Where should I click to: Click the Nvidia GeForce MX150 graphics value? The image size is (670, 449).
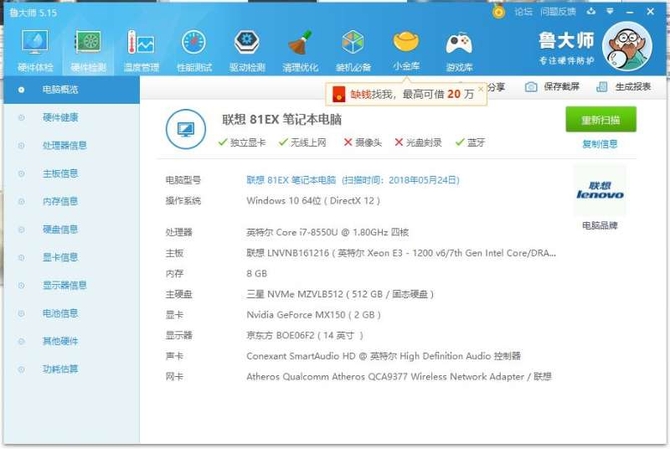(314, 315)
